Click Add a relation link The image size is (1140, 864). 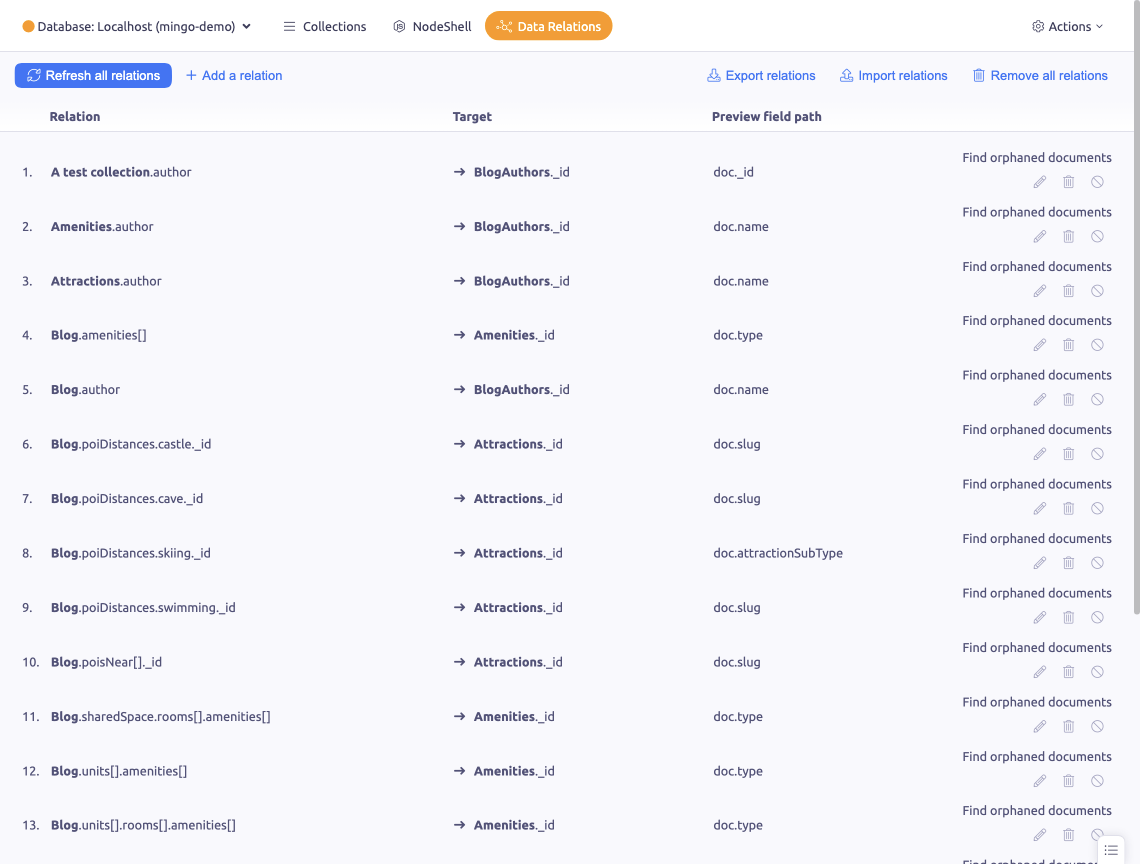coord(234,76)
